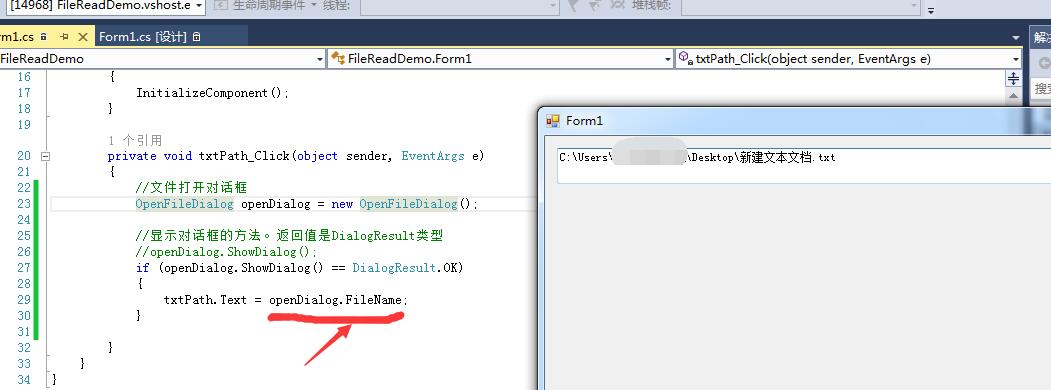This screenshot has height=390, width=1051.
Task: Expand the FileReadDemo.Form1 class dropdown
Action: [500, 59]
